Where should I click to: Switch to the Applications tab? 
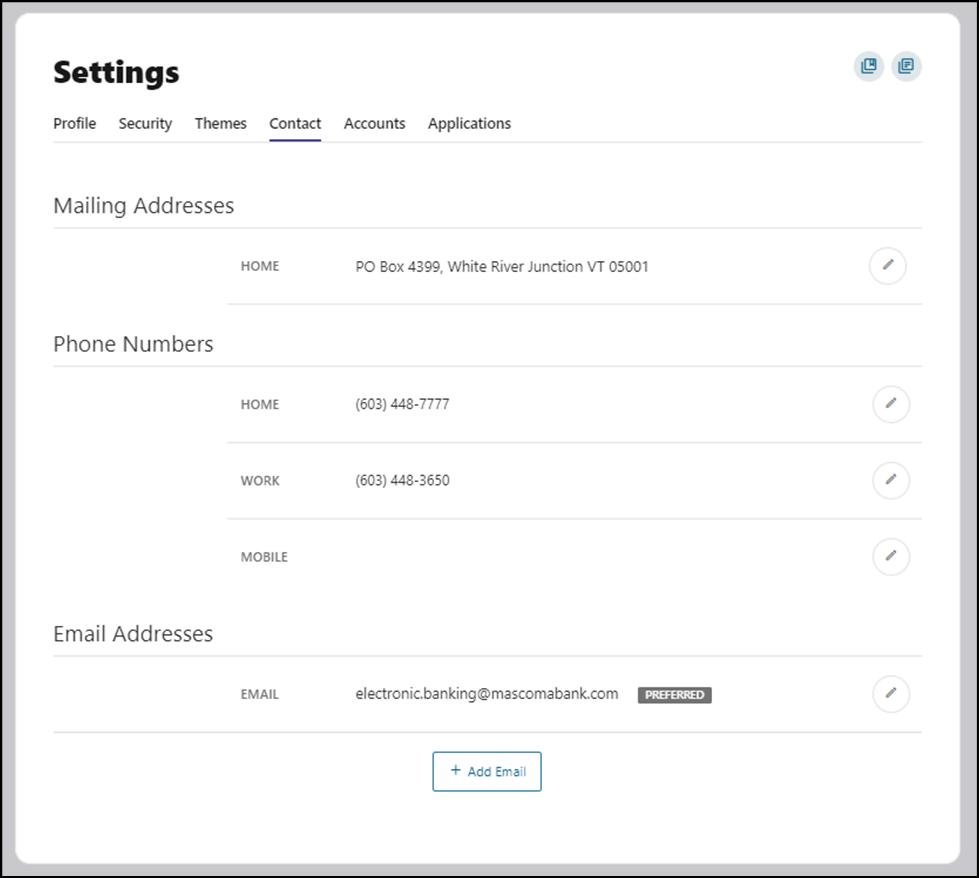[x=469, y=124]
